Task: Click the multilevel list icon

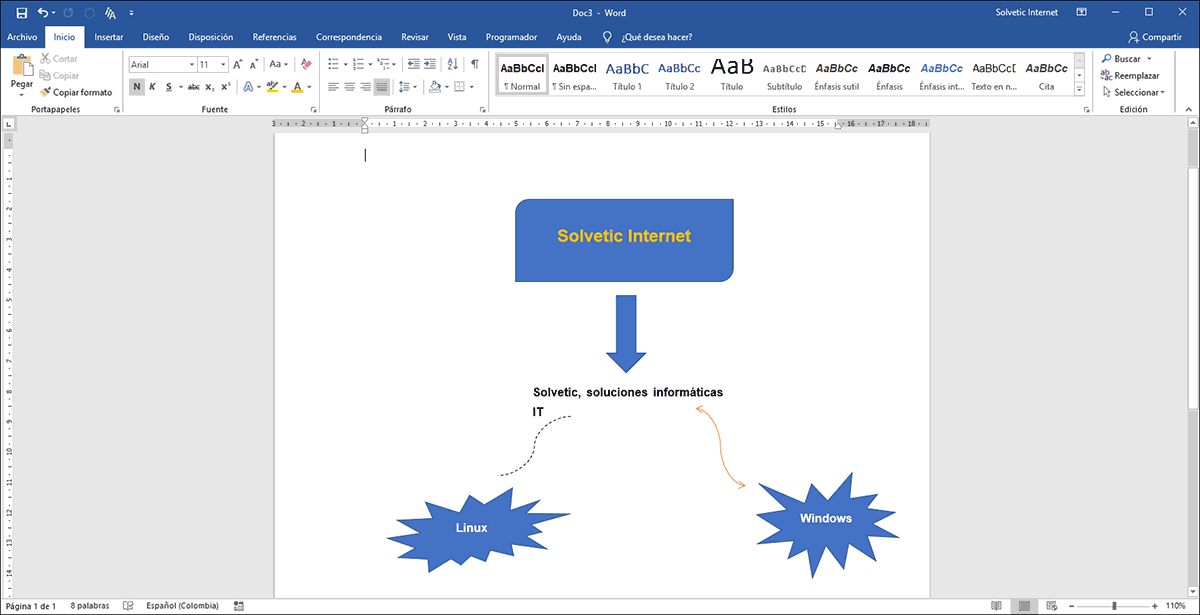Action: click(383, 64)
